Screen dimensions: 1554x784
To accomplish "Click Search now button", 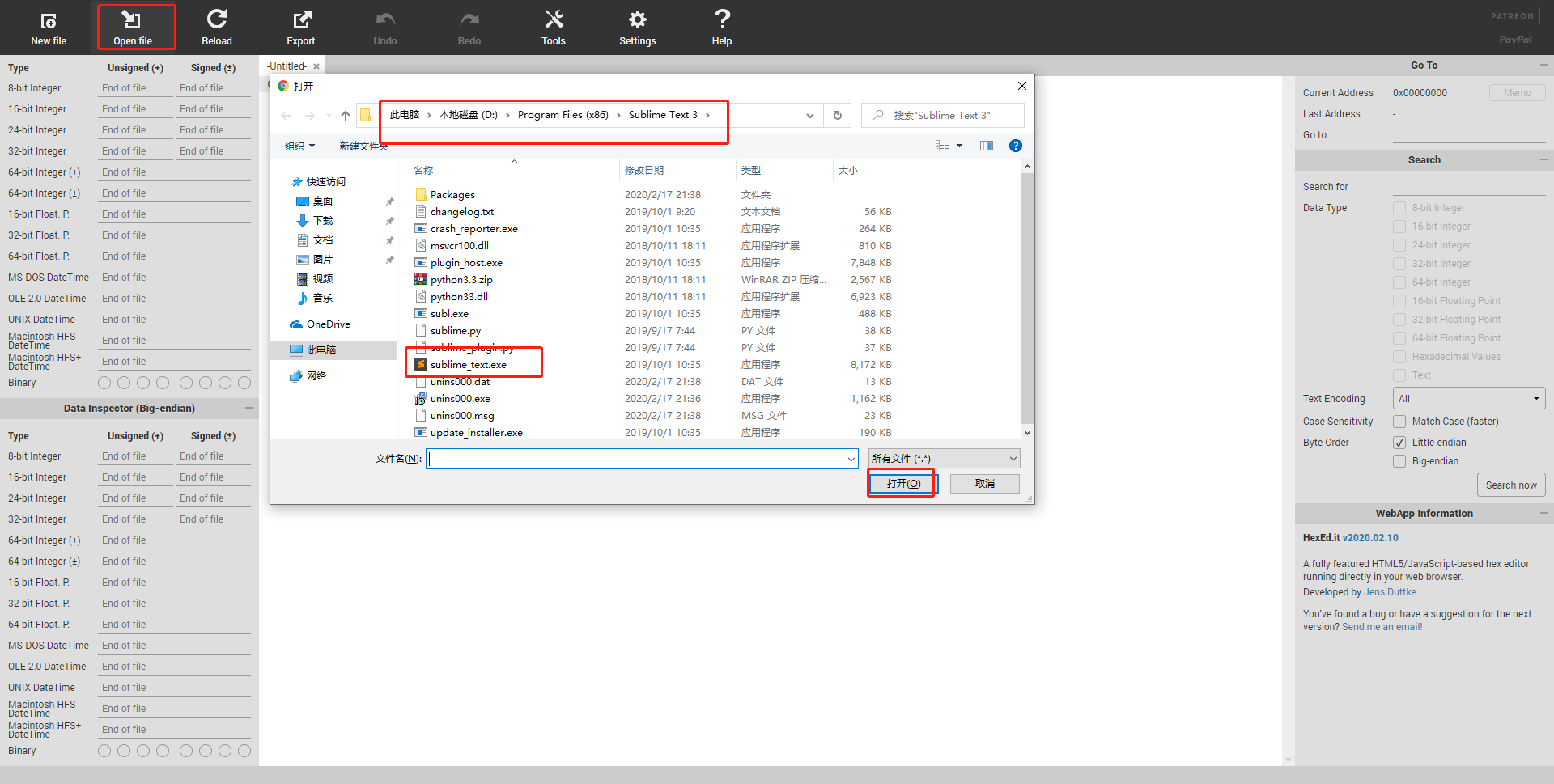I will coord(1511,485).
